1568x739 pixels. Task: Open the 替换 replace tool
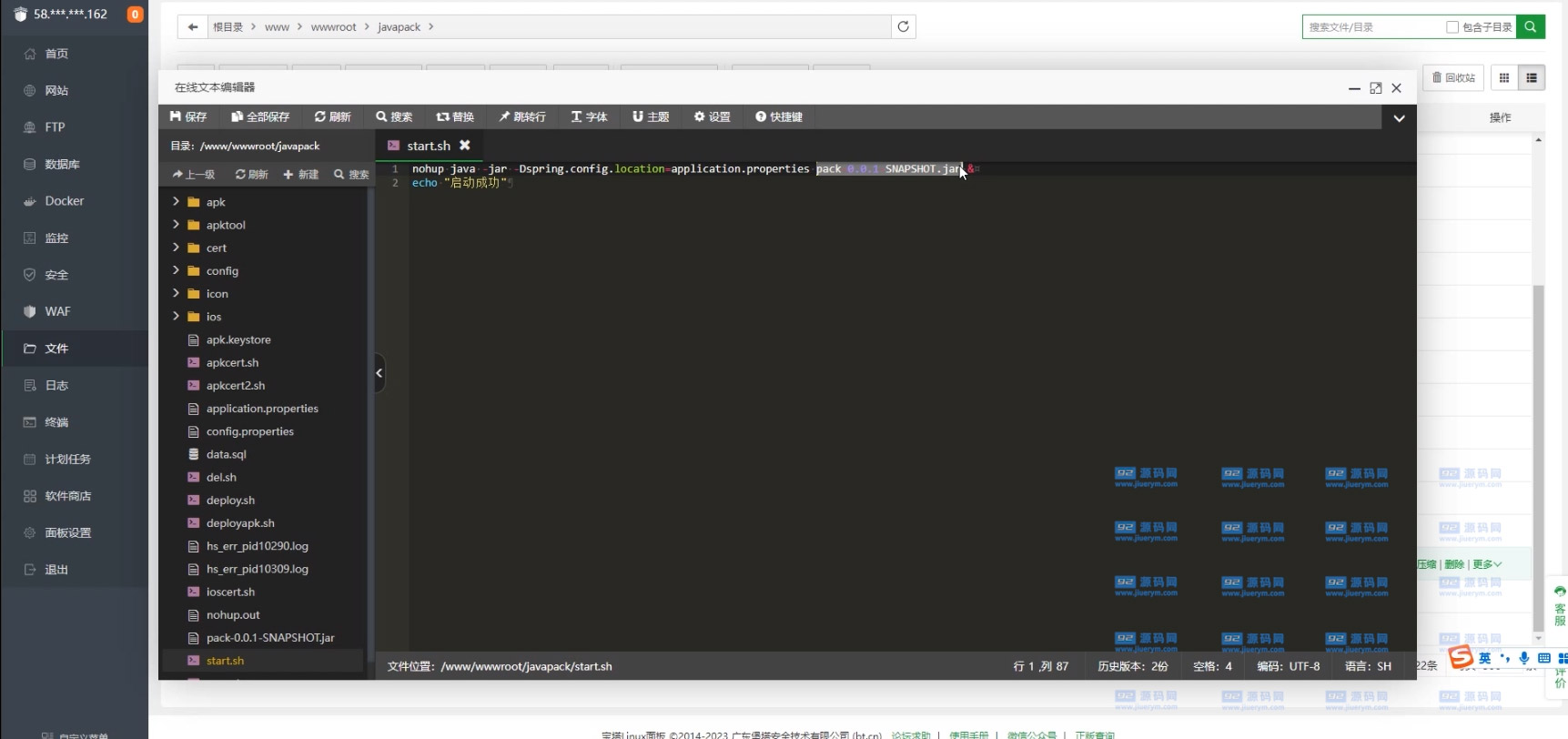455,116
